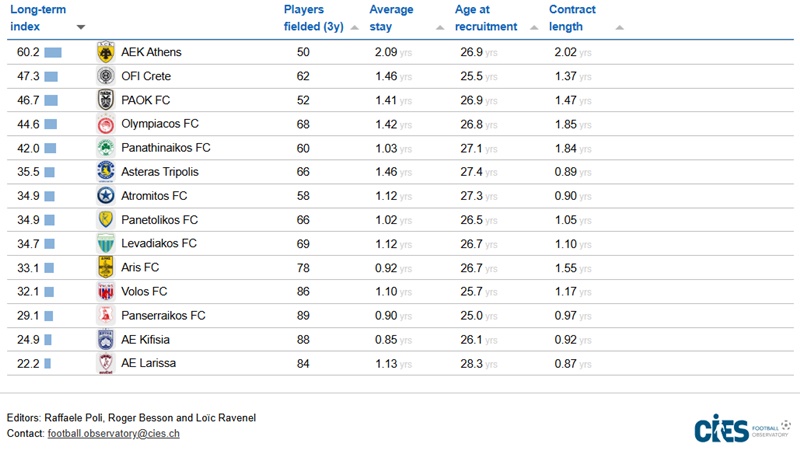Viewport: 800px width, 450px height.
Task: Select the Volos FC team name
Action: [x=144, y=291]
